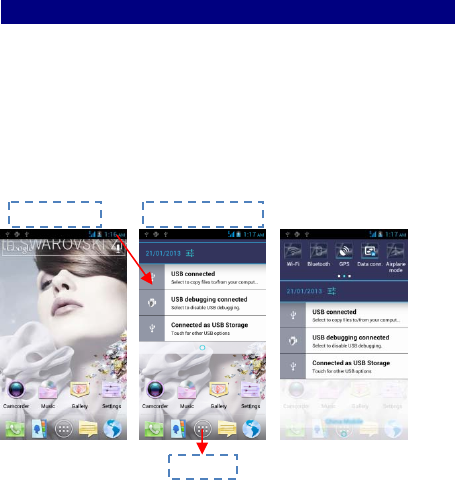The height and width of the screenshot is (480, 455).
Task: Tap the circular notification panel drag handle
Action: click(202, 348)
